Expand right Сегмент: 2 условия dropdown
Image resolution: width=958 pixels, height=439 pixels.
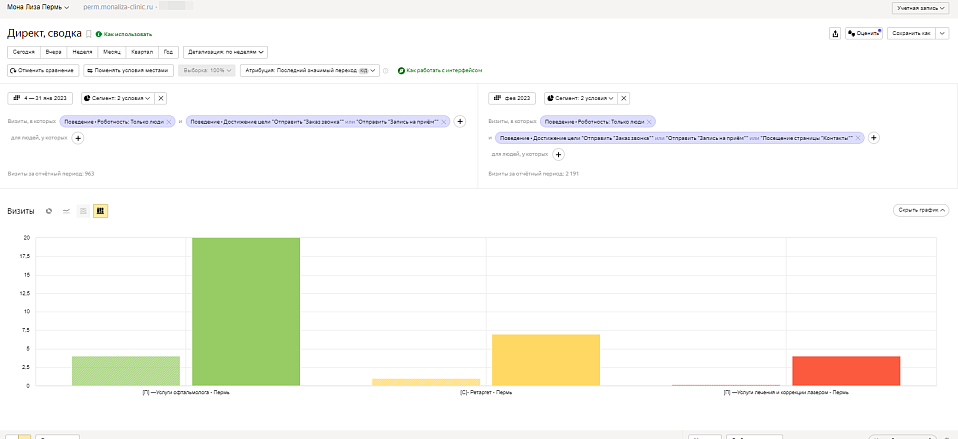tap(580, 98)
